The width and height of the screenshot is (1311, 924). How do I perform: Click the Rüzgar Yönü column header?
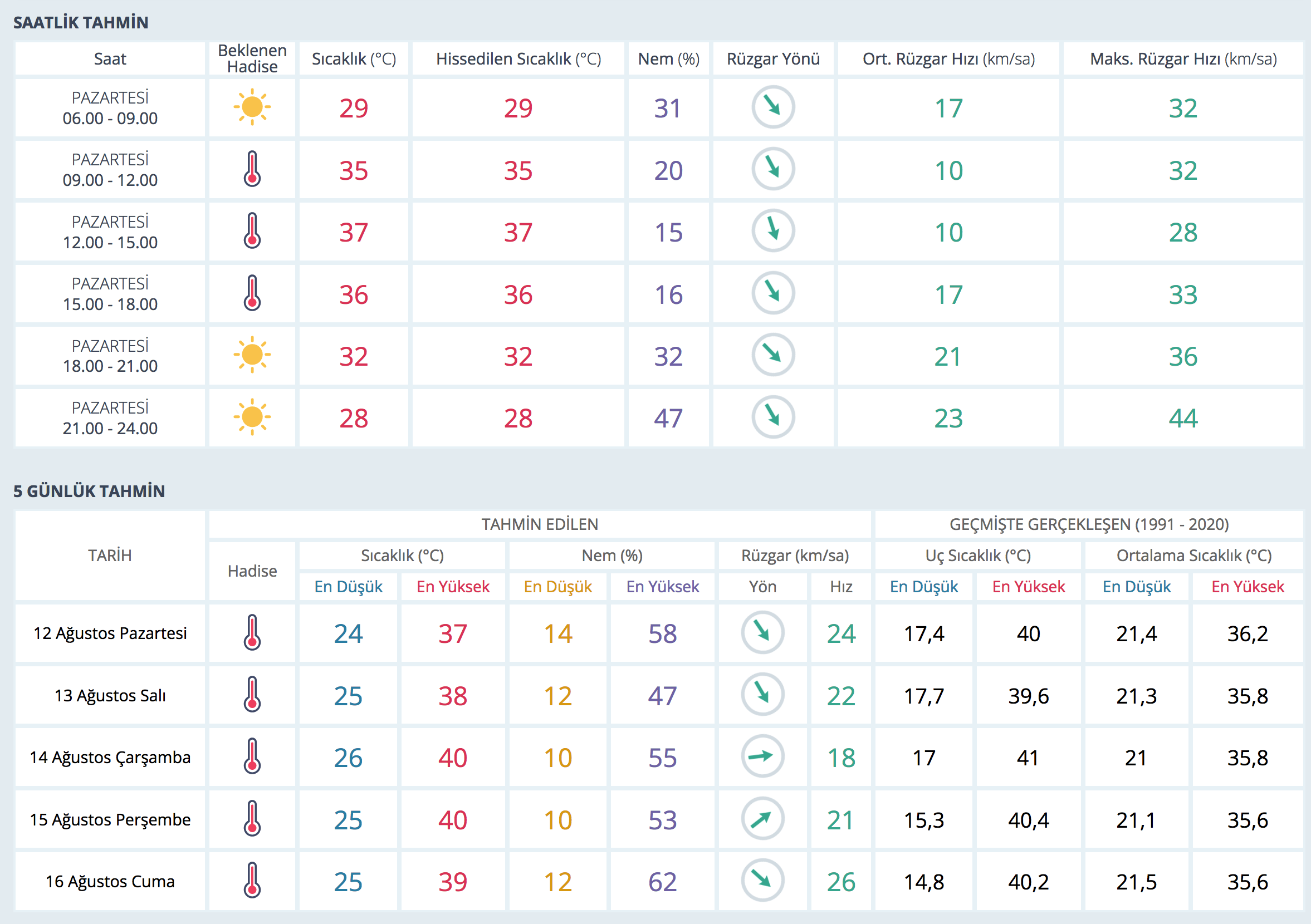pyautogui.click(x=773, y=59)
